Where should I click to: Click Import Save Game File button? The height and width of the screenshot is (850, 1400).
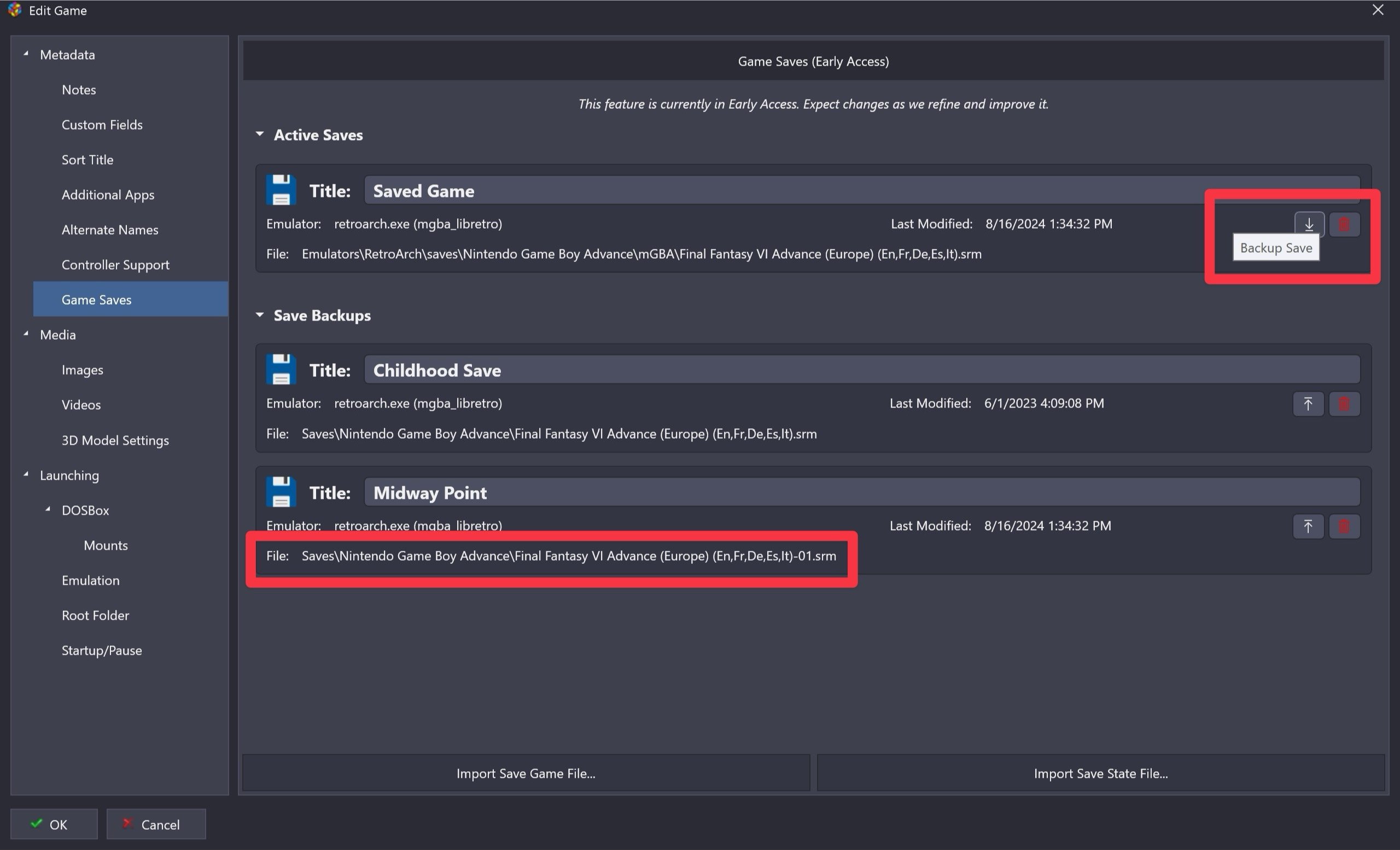[x=526, y=773]
